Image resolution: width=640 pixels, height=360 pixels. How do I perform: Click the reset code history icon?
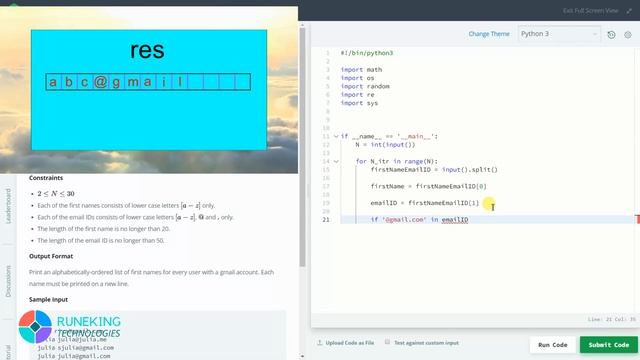click(611, 35)
